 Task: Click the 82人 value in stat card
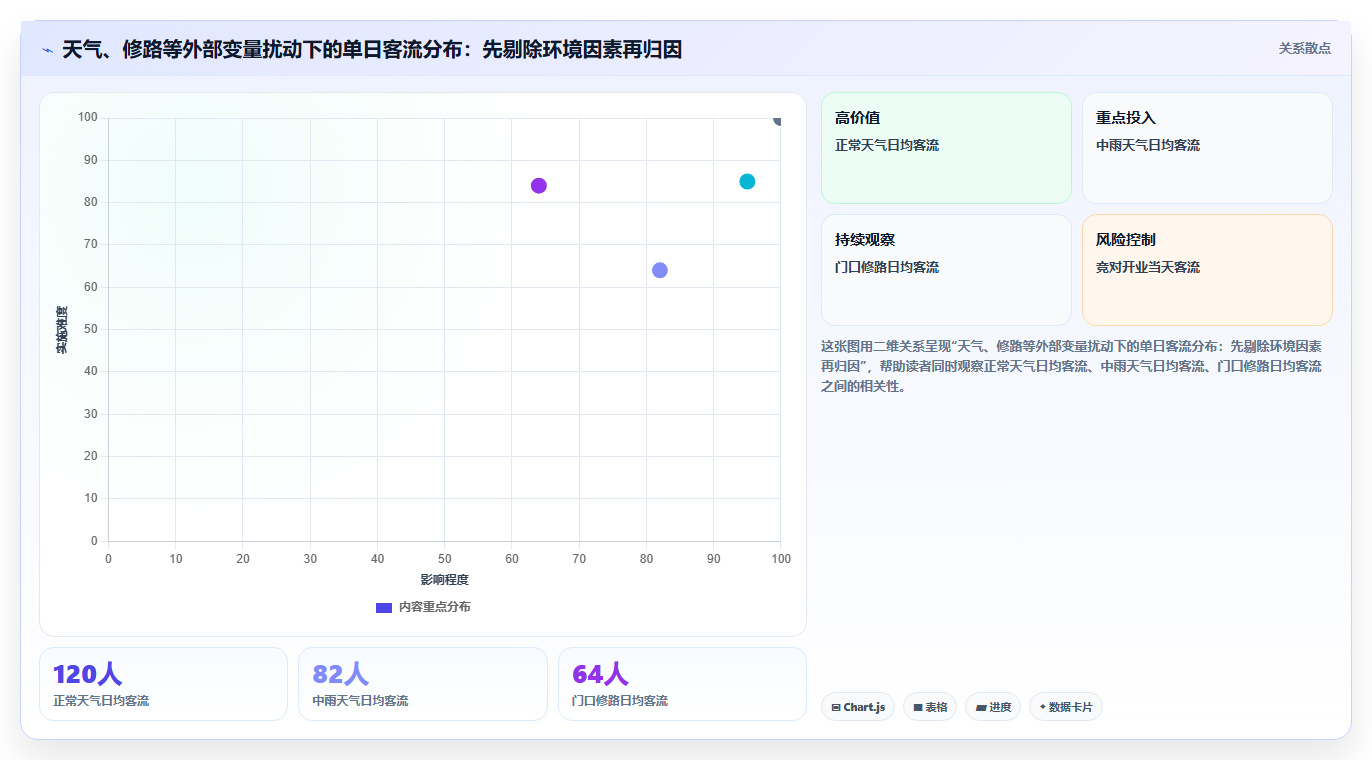(340, 674)
